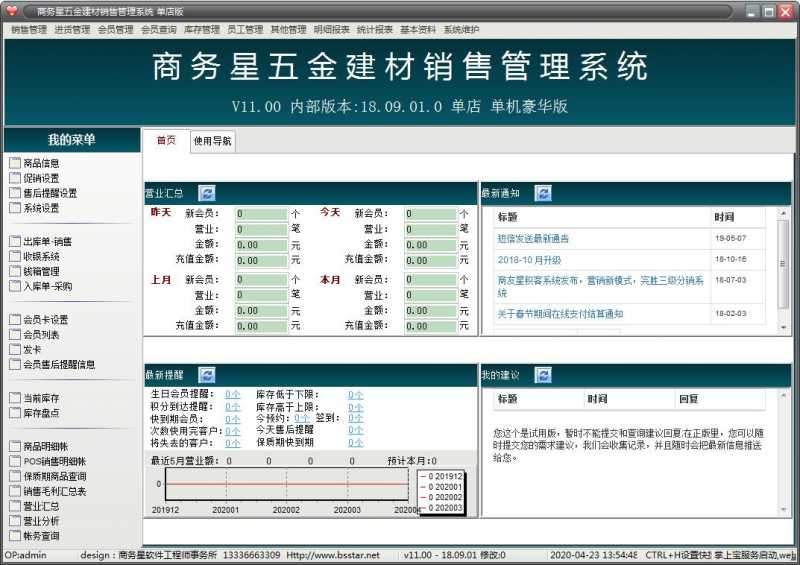Refresh the 最新通知 panel

[543, 193]
